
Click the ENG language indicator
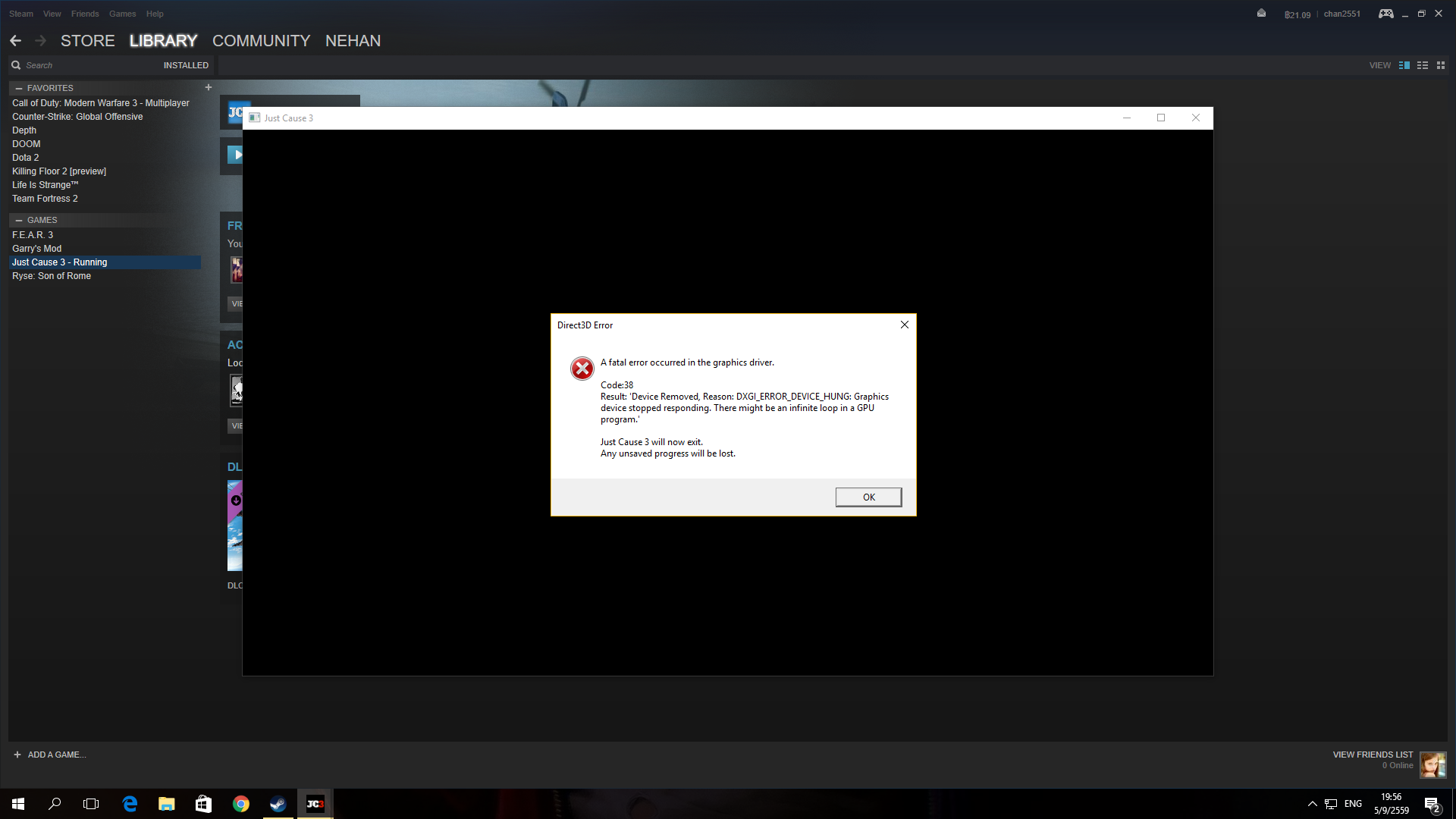(1353, 804)
